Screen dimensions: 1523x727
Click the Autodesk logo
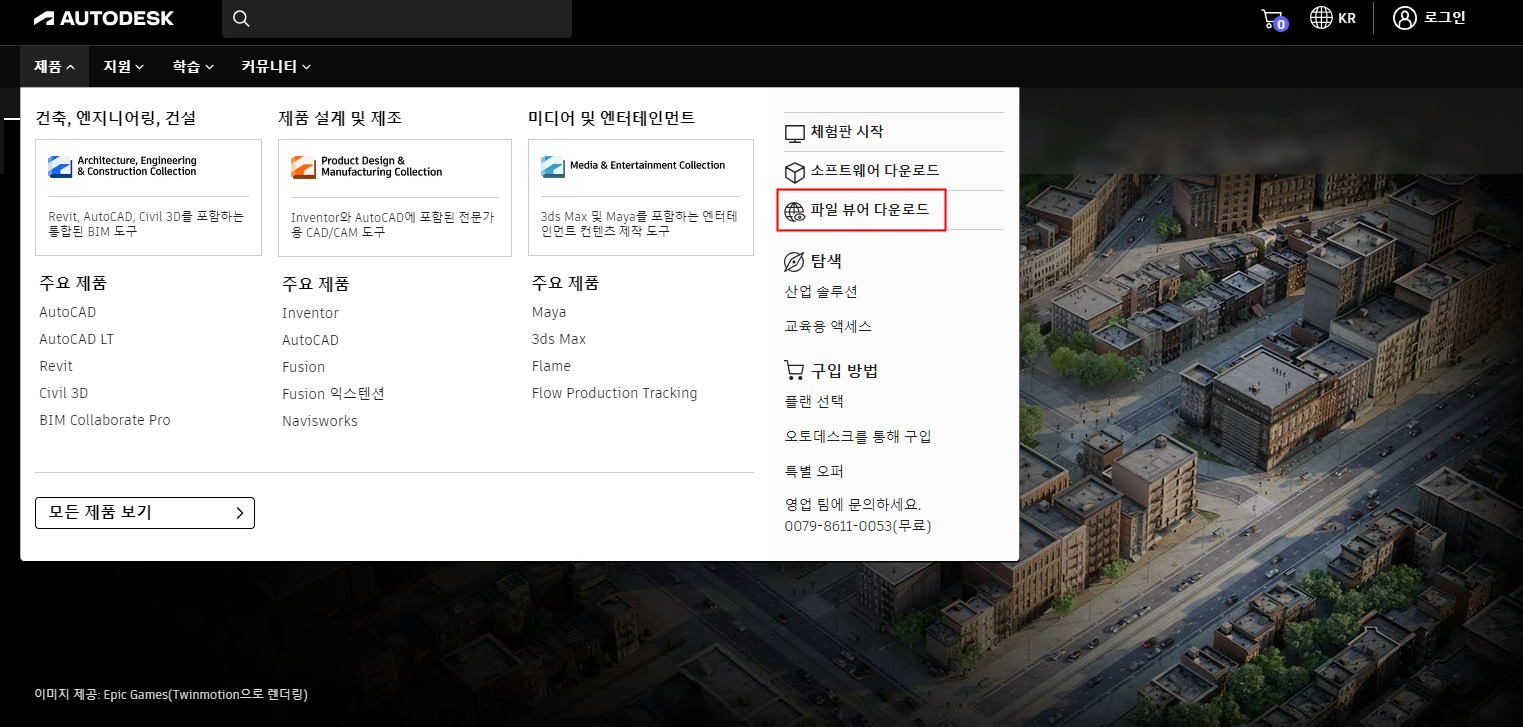tap(103, 18)
